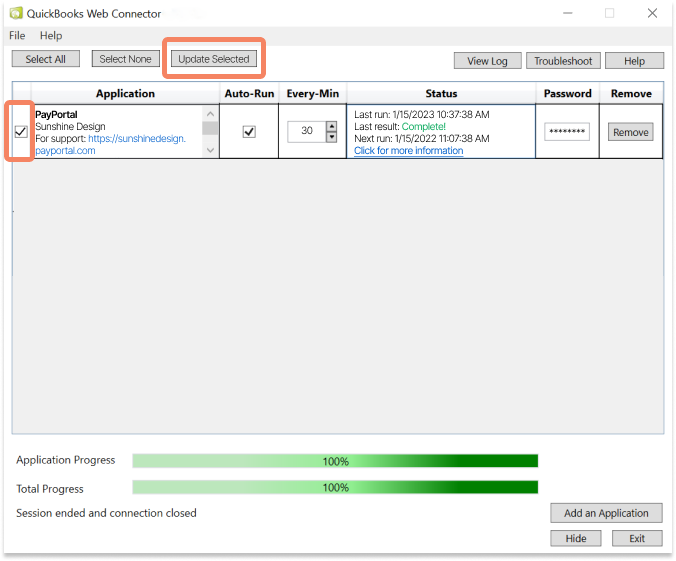Viewport: 676px width, 561px height.
Task: Increase Every-Min value with up arrow
Action: [332, 126]
